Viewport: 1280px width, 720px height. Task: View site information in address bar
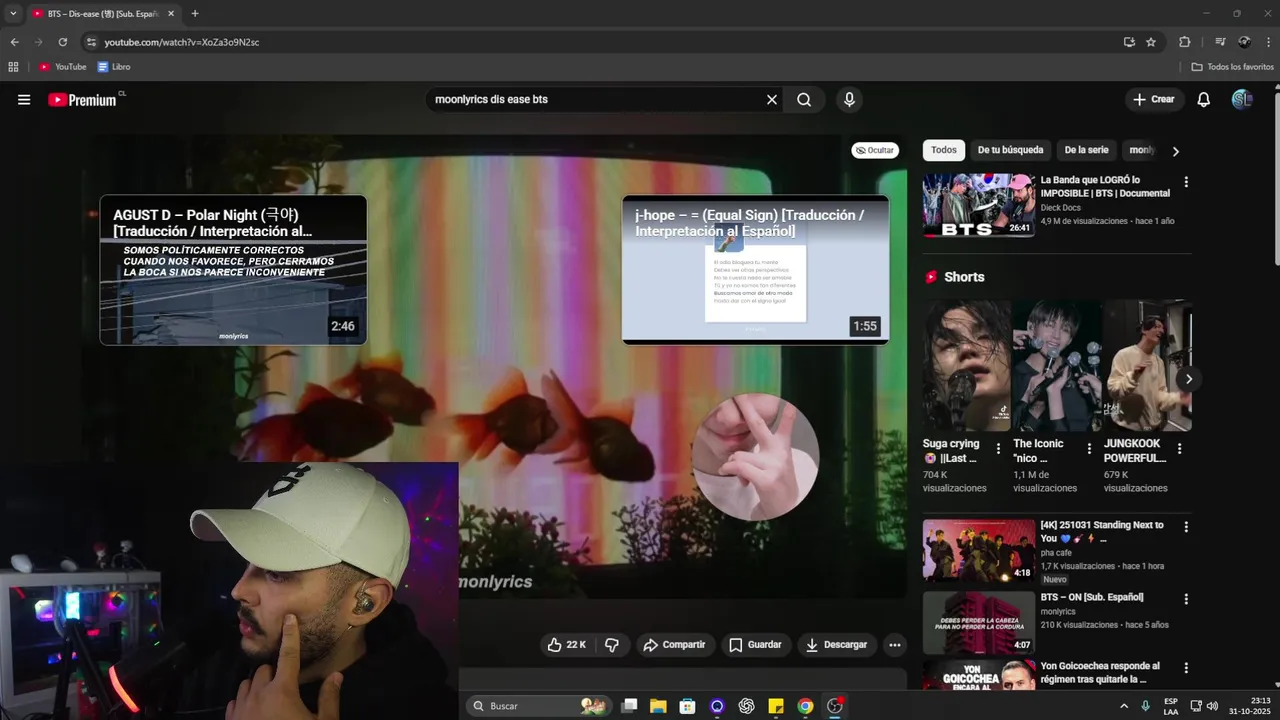point(91,42)
